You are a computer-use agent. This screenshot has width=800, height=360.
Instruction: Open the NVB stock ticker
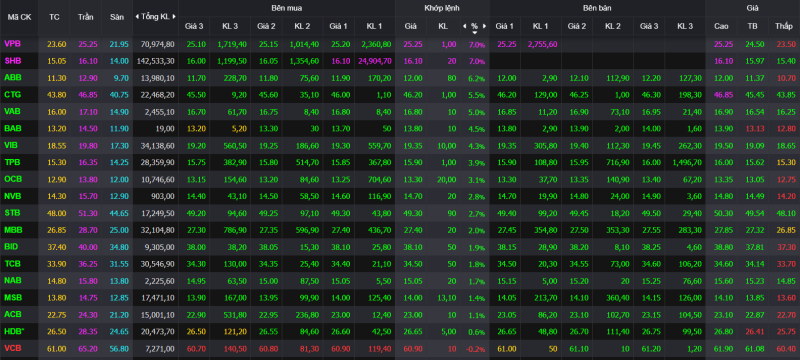pos(12,196)
